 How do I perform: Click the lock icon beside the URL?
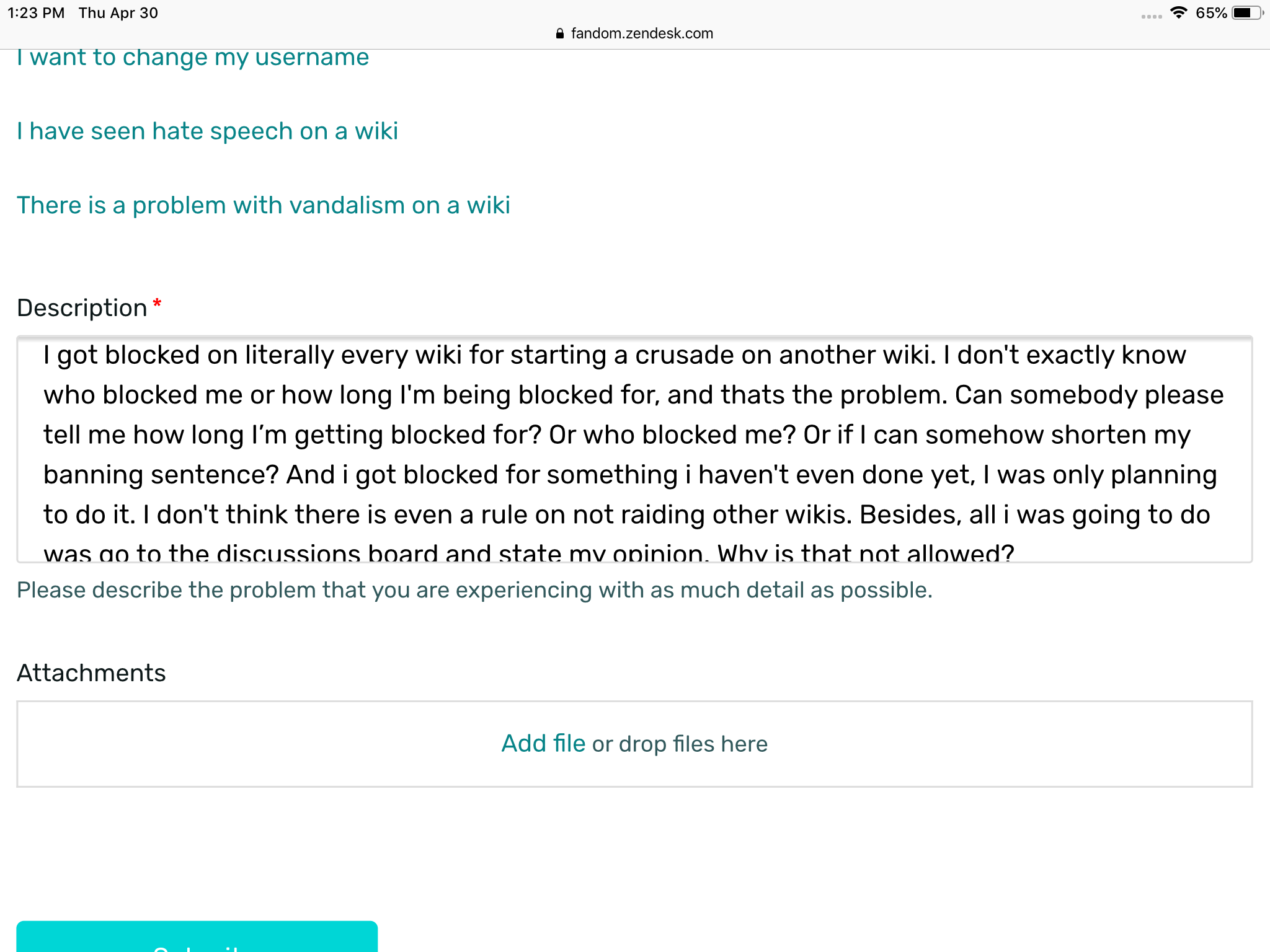559,33
